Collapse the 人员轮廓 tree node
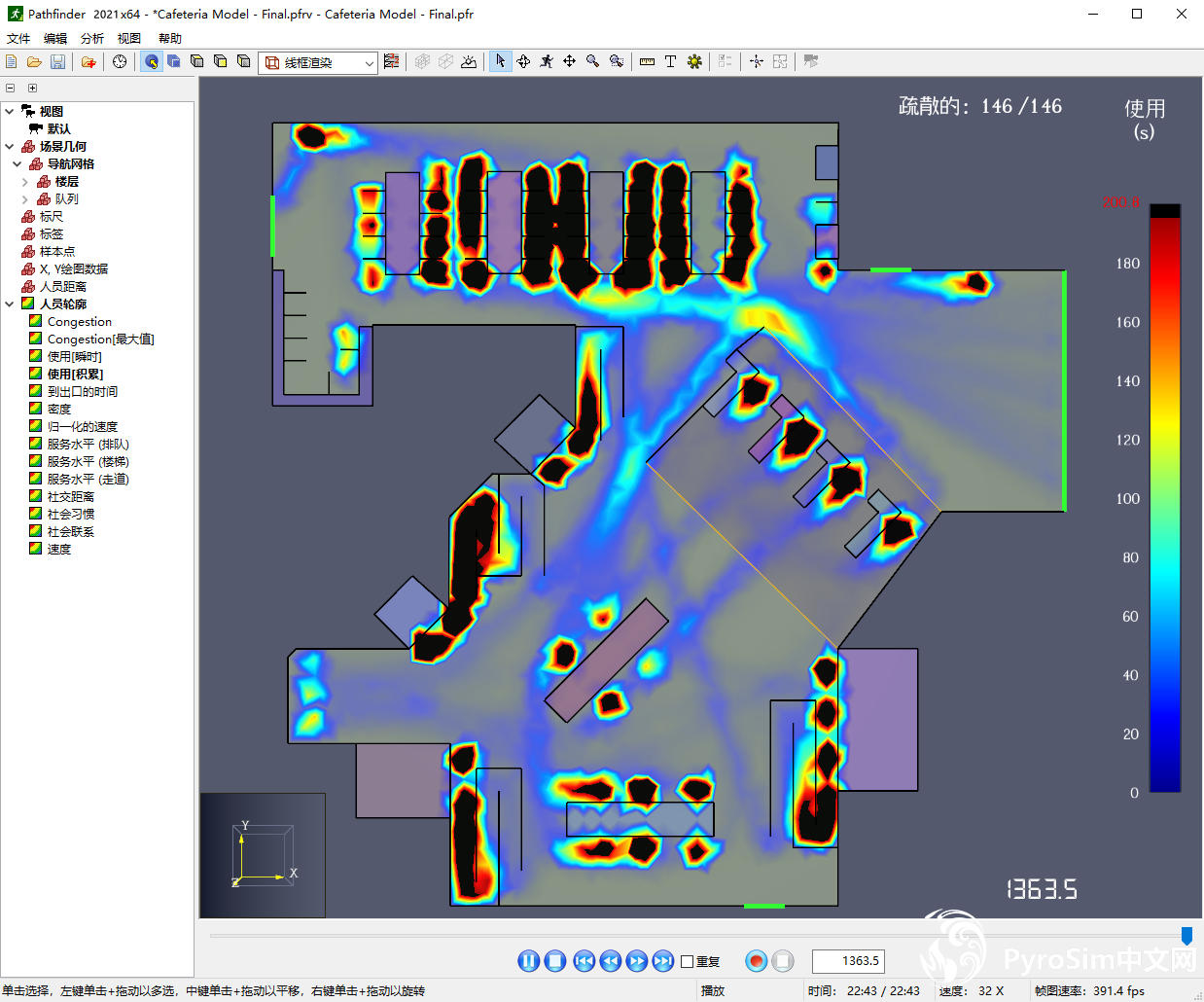Viewport: 1204px width, 1002px height. [x=10, y=304]
